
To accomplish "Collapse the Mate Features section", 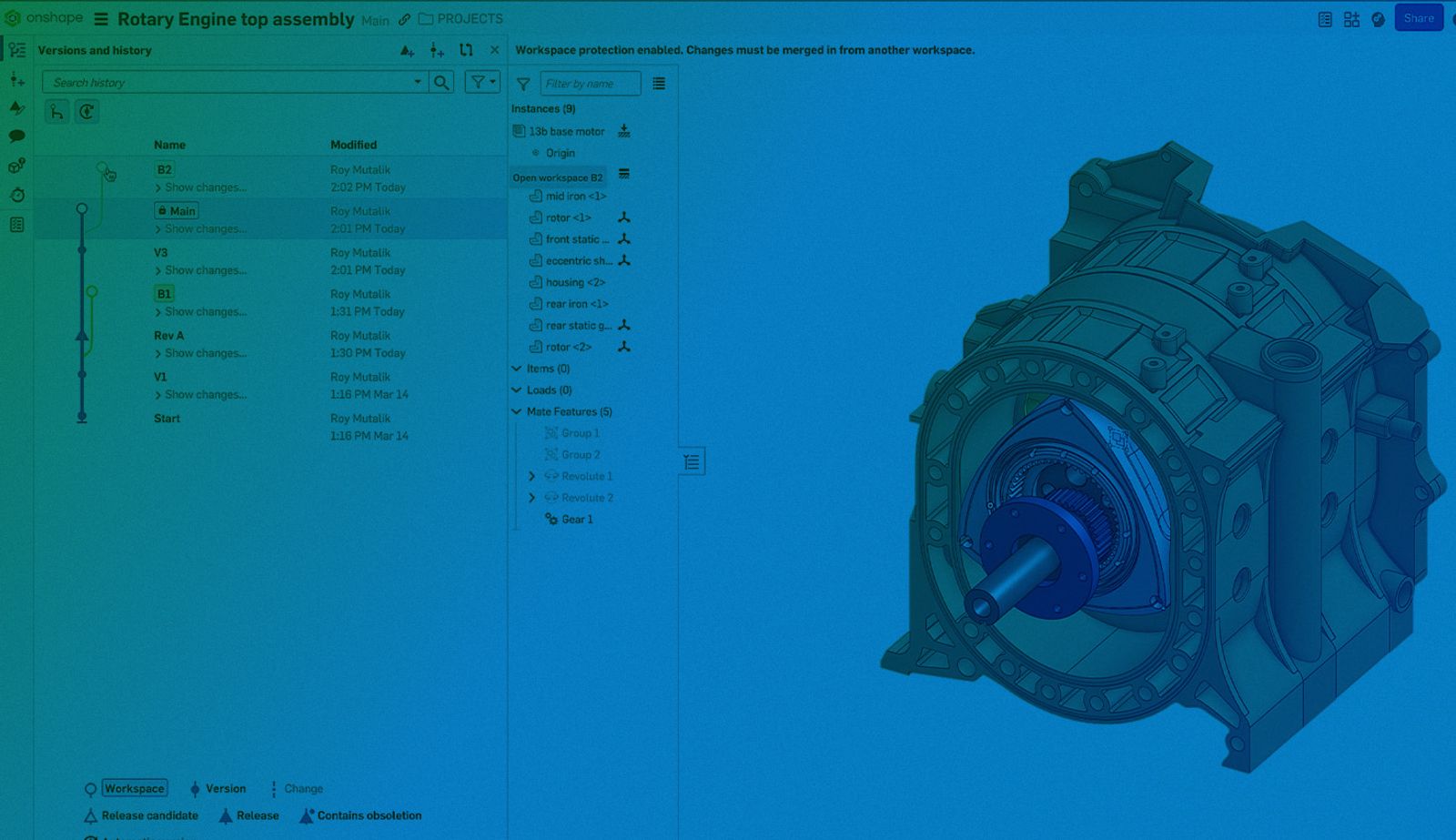I will (517, 411).
